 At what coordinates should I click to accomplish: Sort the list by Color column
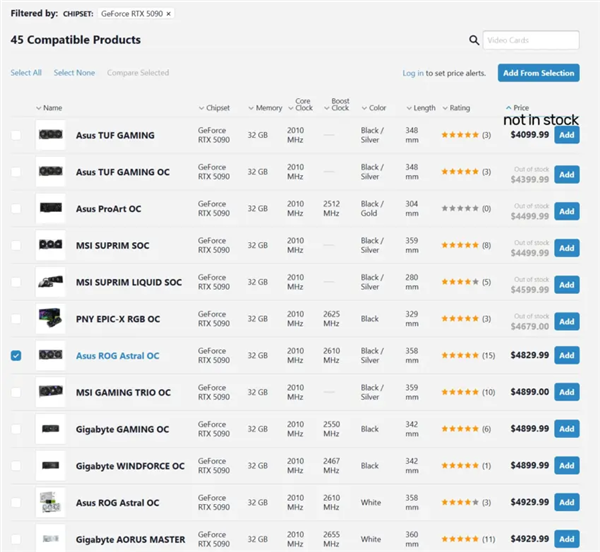point(374,108)
